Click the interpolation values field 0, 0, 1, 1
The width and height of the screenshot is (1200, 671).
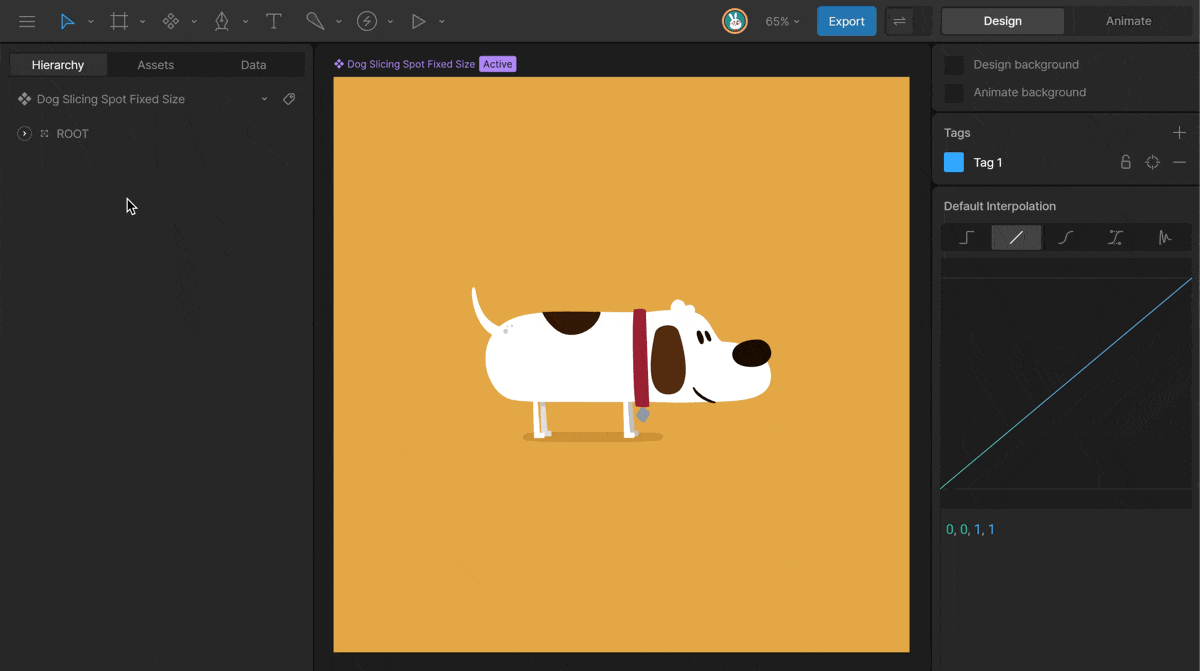(970, 529)
